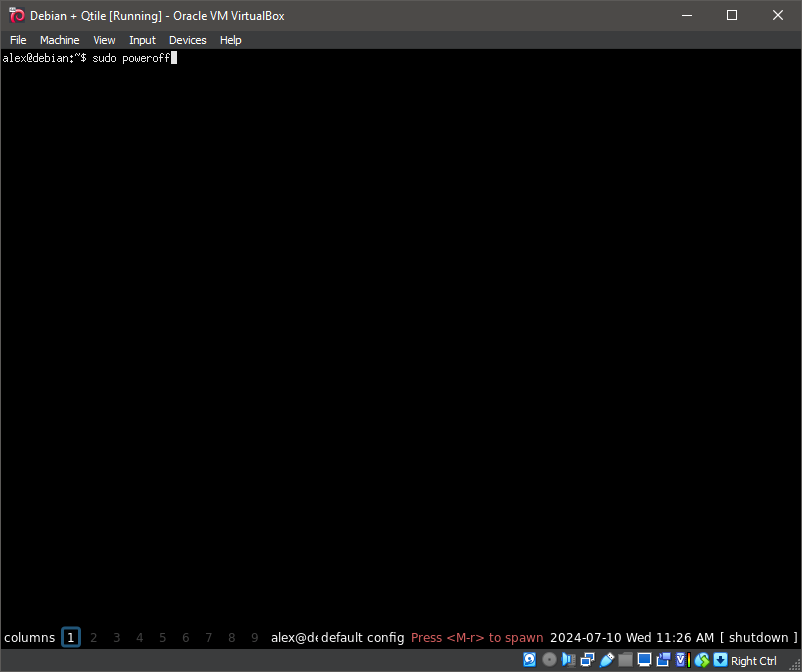Open the Devices menu
Viewport: 802px width, 672px height.
point(187,40)
